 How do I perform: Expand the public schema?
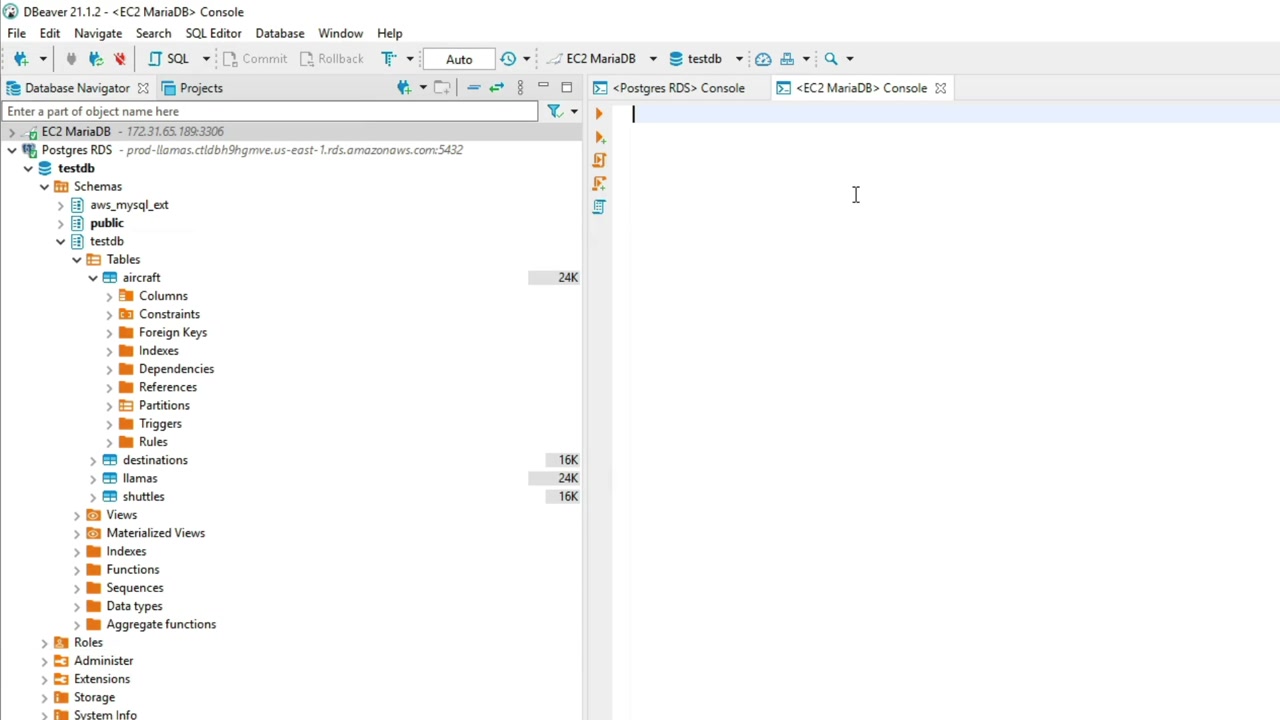coord(61,223)
